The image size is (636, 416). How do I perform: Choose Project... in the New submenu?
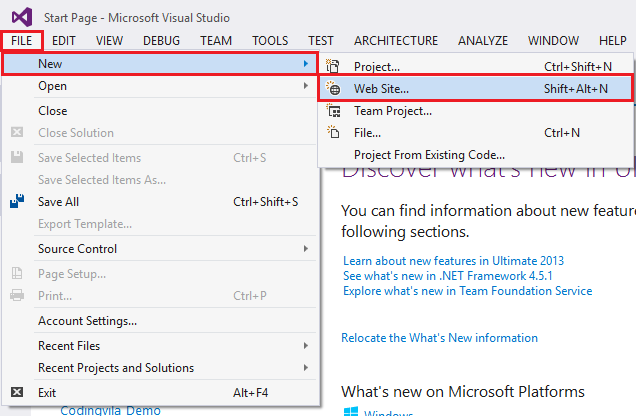pos(475,66)
